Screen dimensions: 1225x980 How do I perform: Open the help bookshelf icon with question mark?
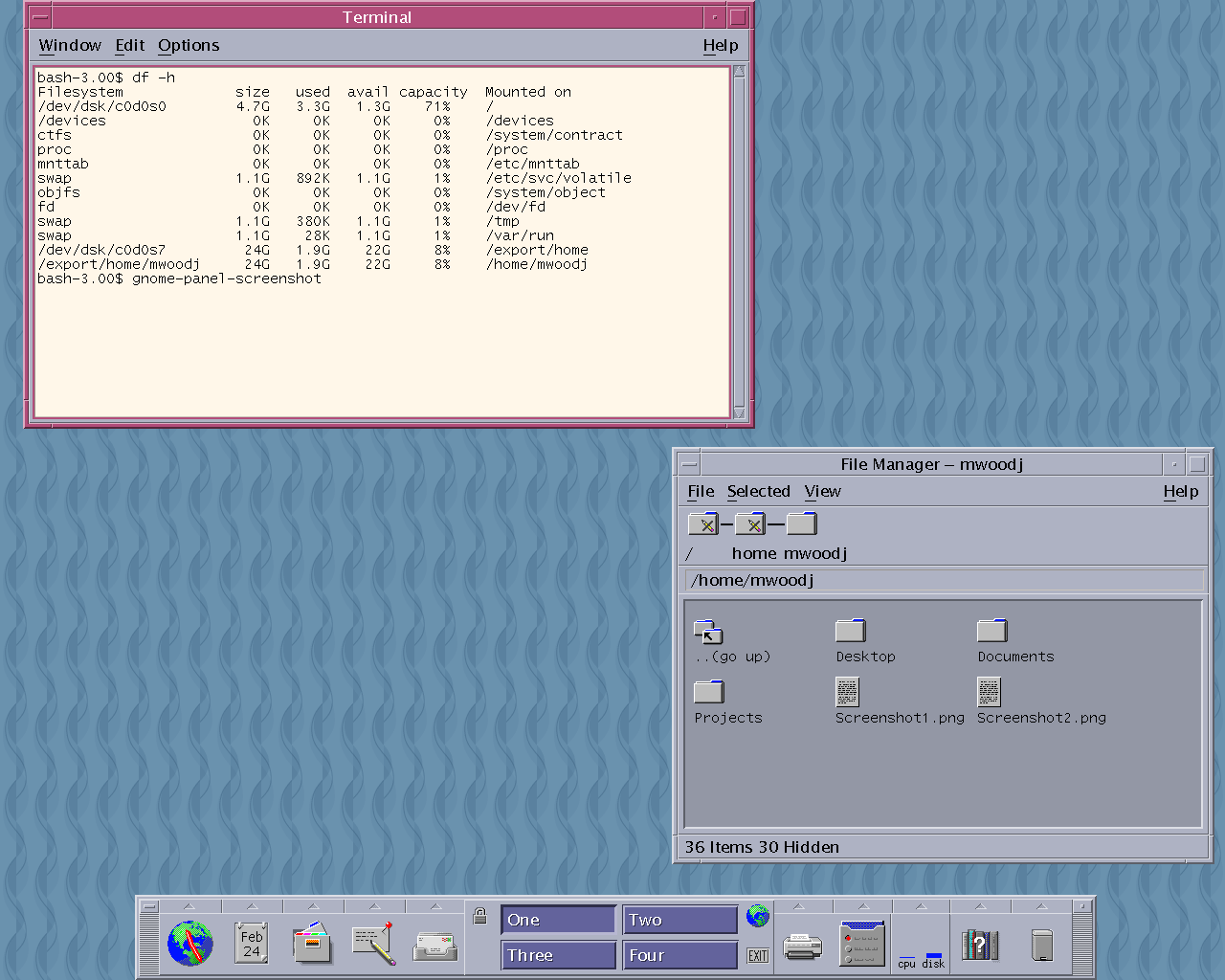click(x=979, y=946)
